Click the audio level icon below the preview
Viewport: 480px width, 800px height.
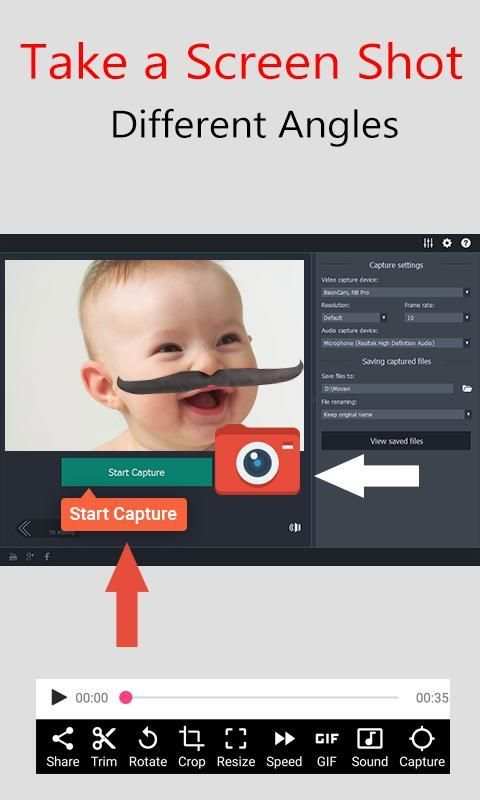point(295,528)
